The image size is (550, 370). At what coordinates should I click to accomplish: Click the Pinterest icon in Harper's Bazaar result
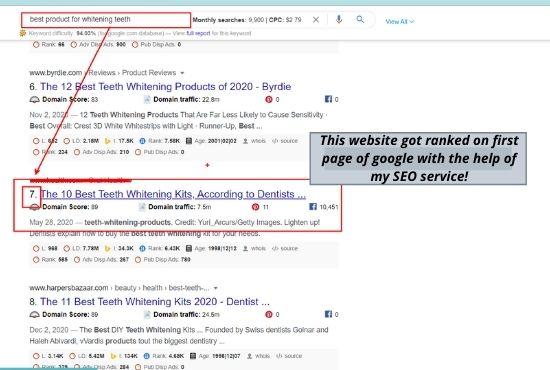pyautogui.click(x=269, y=315)
